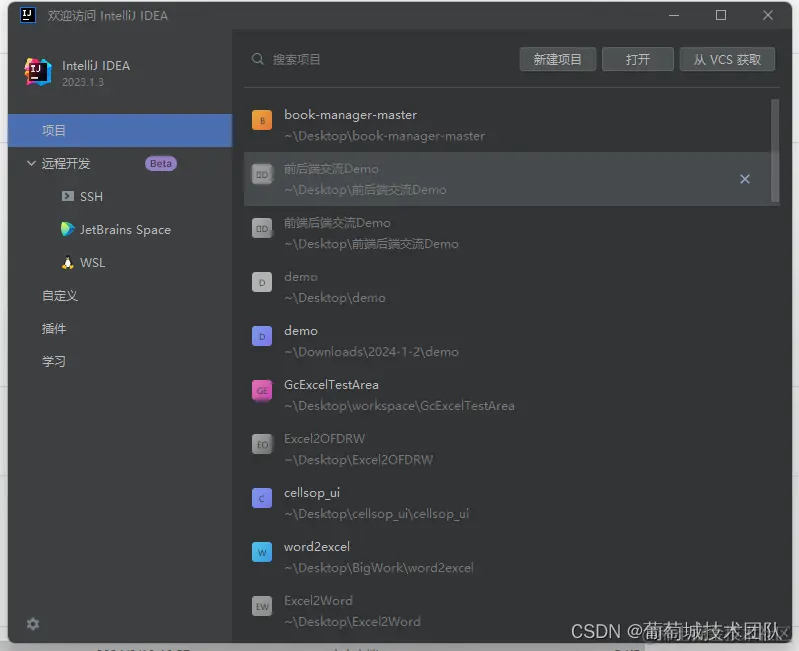Click the JetBrains Space icon

tap(68, 229)
